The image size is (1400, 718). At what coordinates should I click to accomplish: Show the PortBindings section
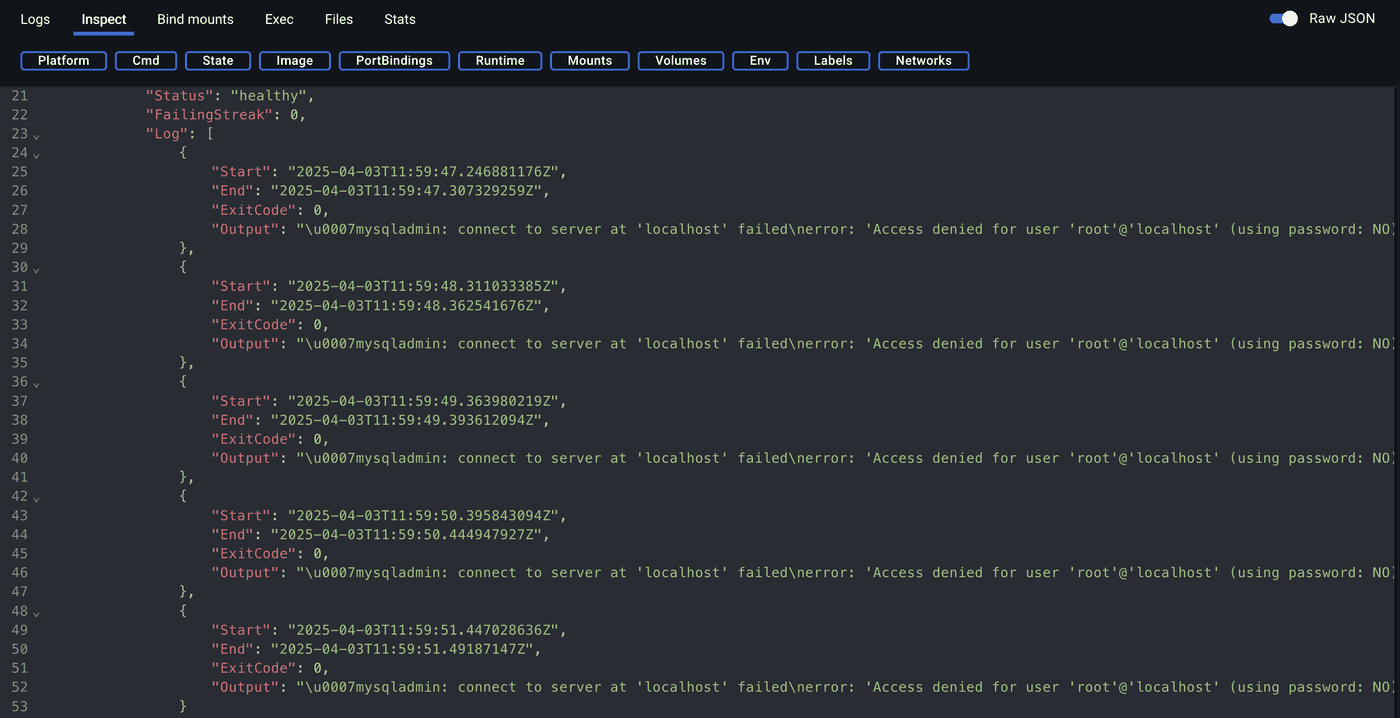[x=394, y=61]
